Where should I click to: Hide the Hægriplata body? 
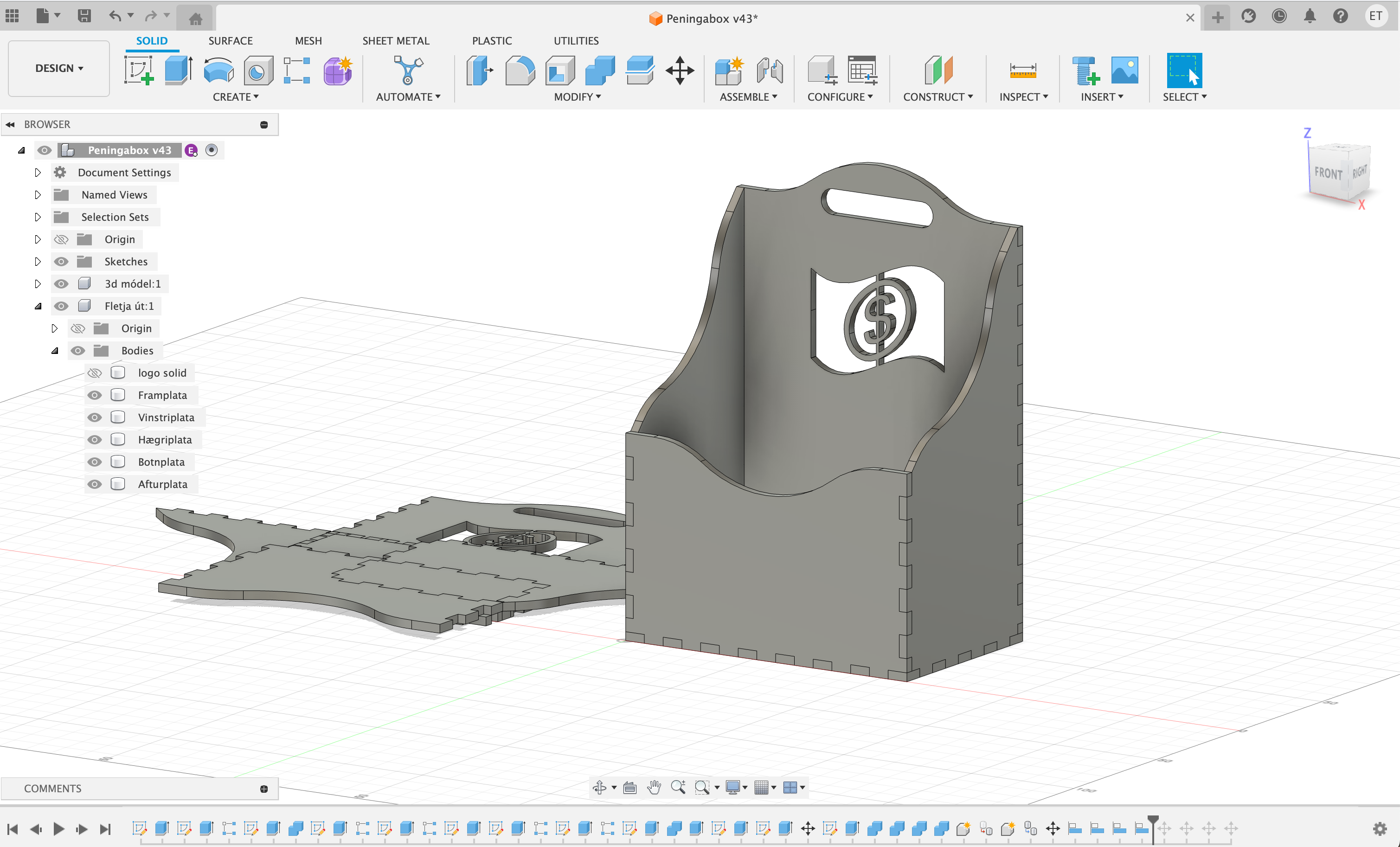point(94,440)
